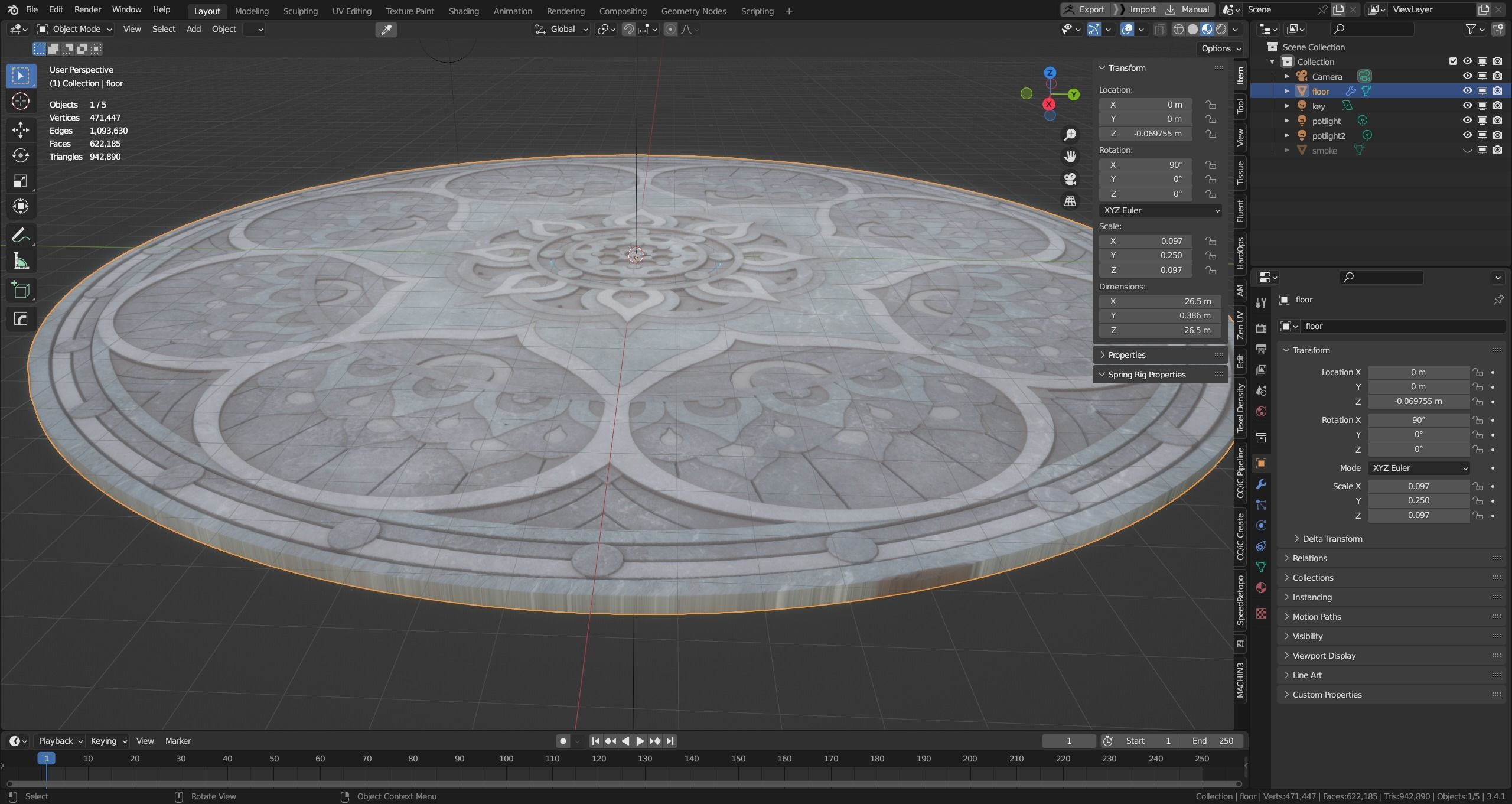Click the Export button
1512x804 pixels.
click(1086, 9)
